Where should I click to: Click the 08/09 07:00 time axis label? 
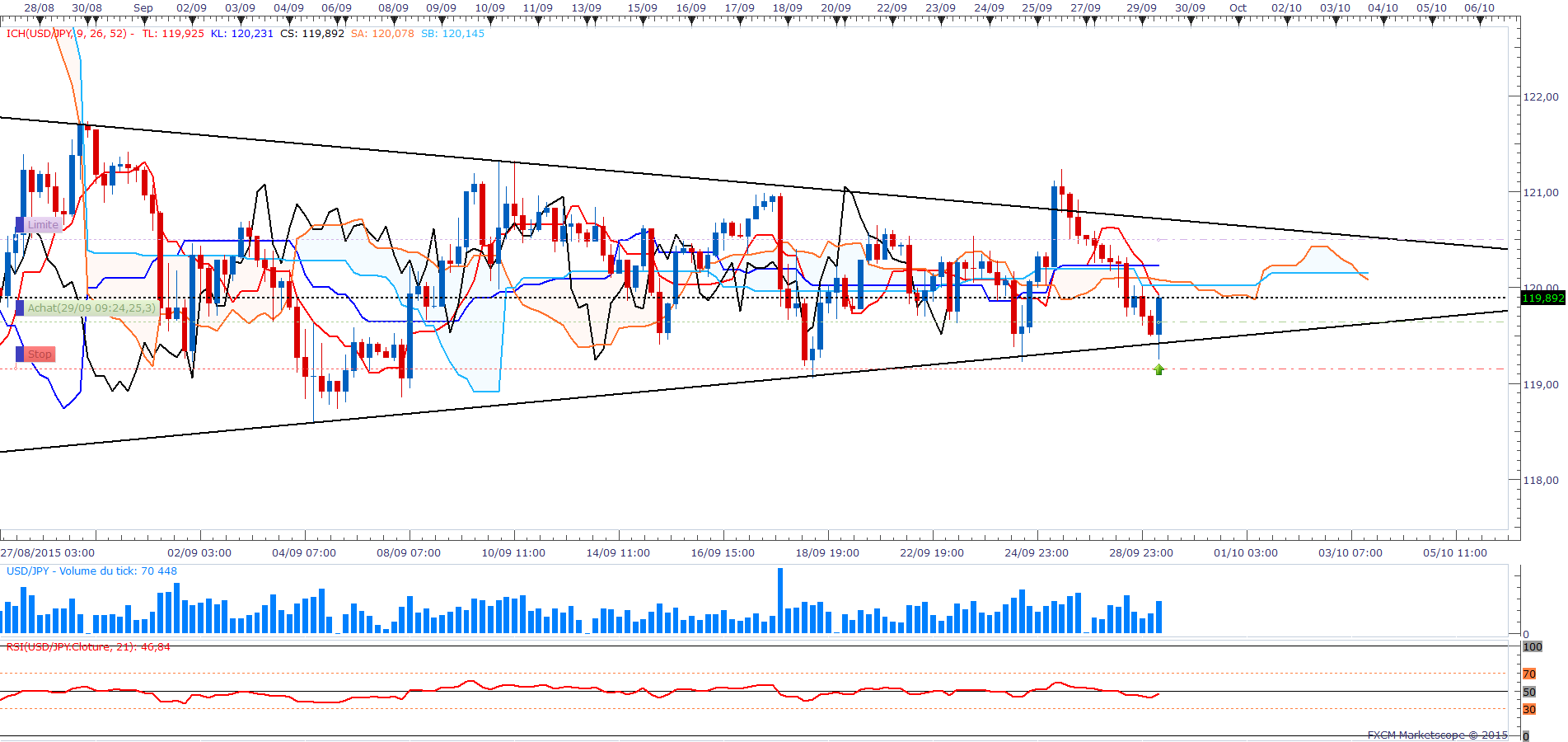pos(409,553)
